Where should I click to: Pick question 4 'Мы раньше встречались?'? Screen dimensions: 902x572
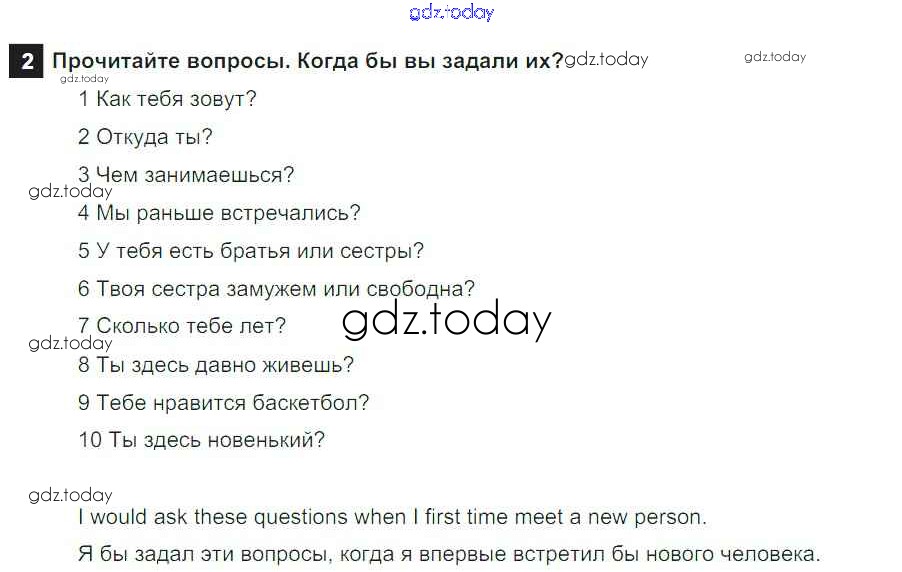[219, 213]
